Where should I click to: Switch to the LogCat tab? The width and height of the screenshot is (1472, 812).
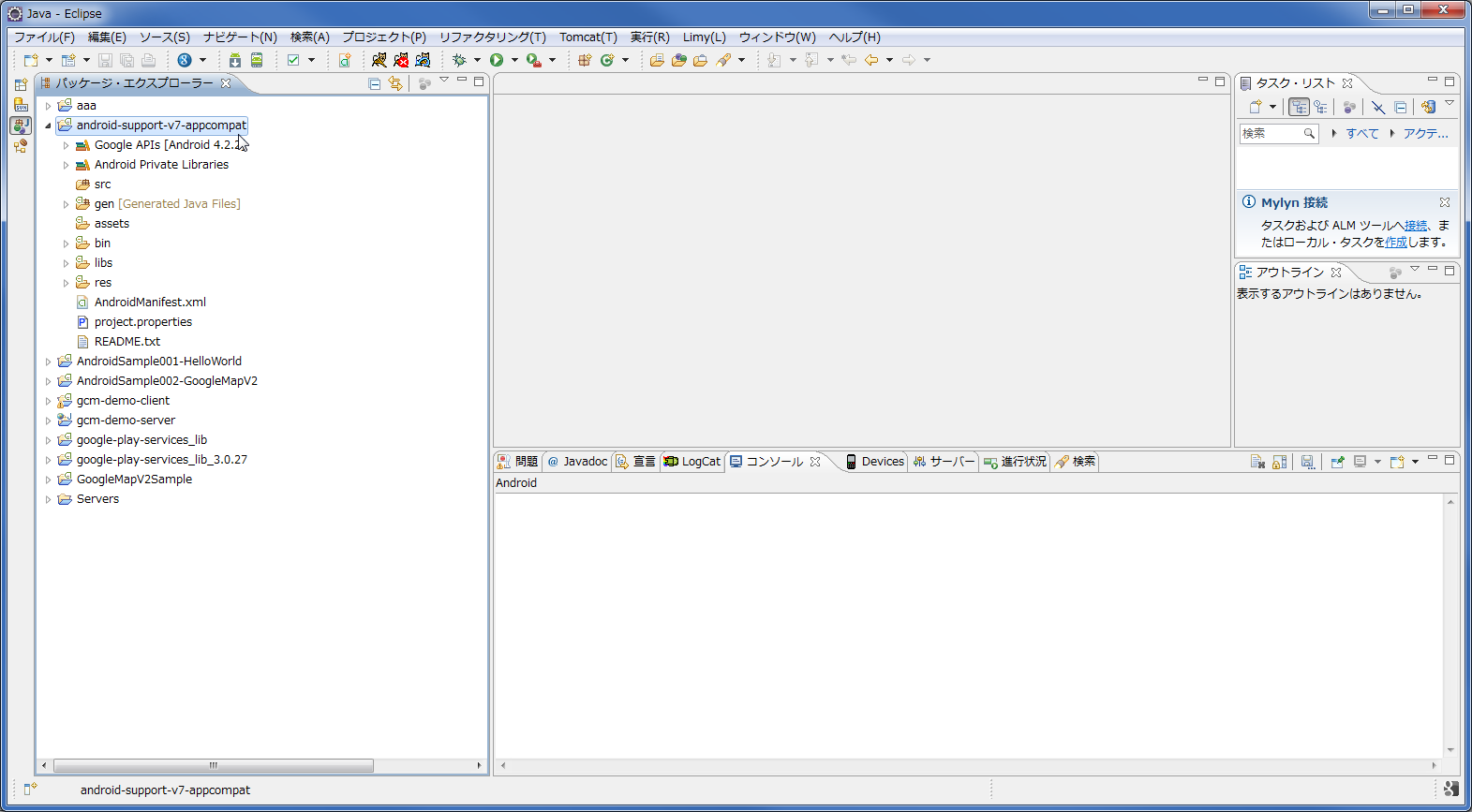(692, 462)
